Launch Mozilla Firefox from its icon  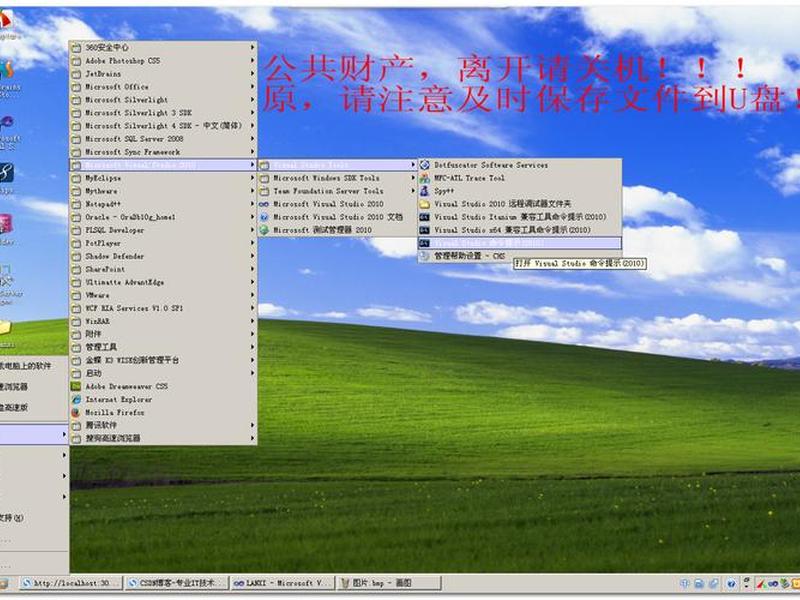coord(76,412)
